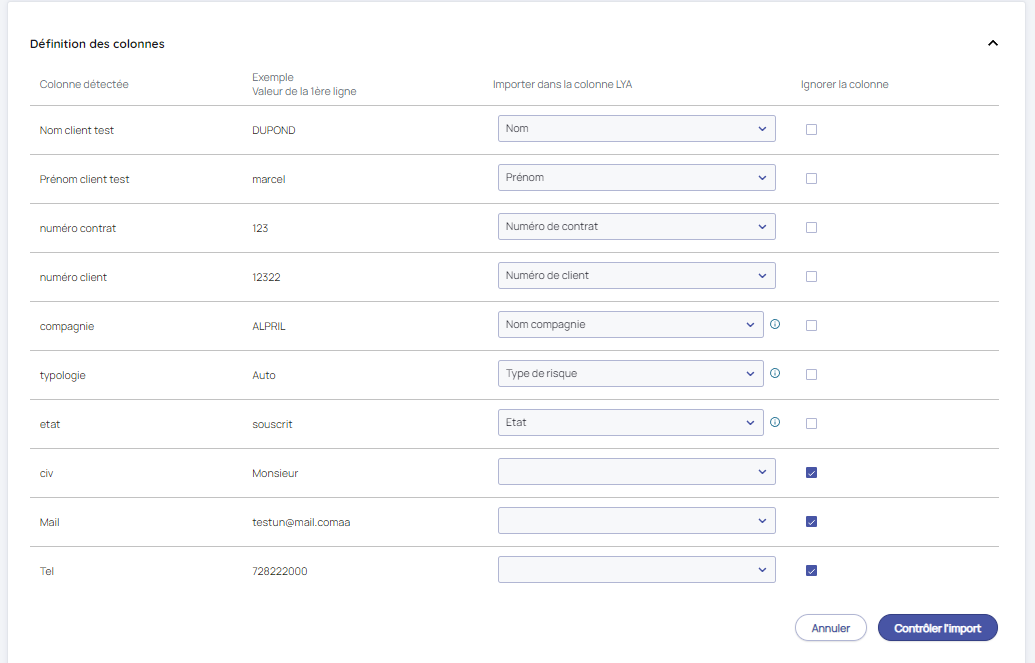The image size is (1035, 663).
Task: Open empty mapping dropdown for civ row
Action: pyautogui.click(x=636, y=471)
